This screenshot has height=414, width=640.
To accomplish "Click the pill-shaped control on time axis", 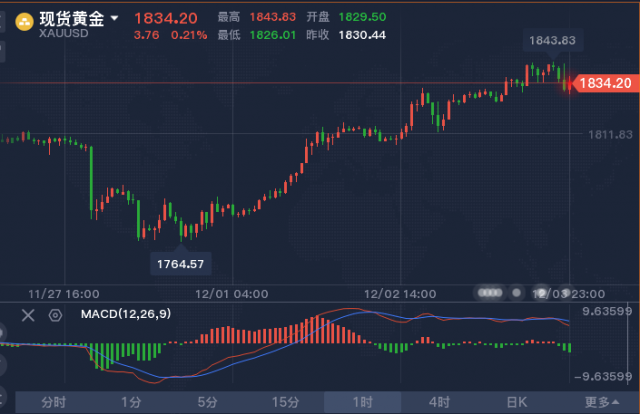I will click(x=490, y=292).
